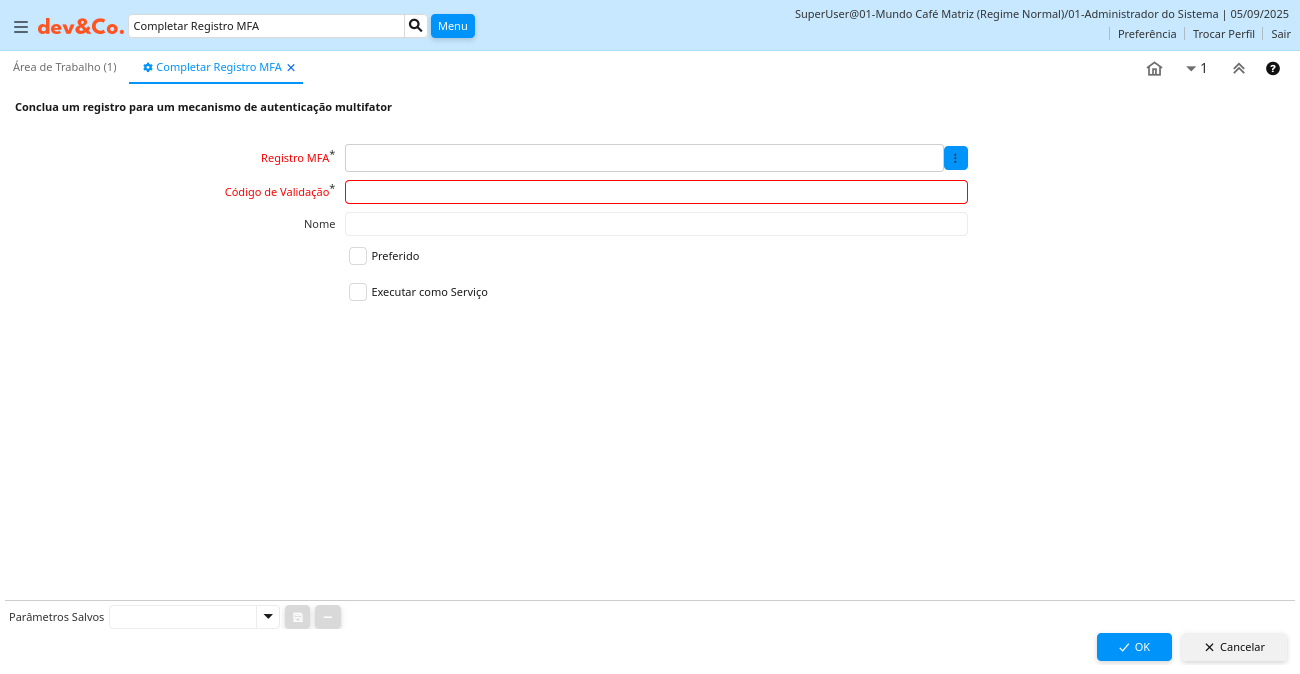1300x674 pixels.
Task: Click Trocar Perfil link
Action: (1223, 34)
